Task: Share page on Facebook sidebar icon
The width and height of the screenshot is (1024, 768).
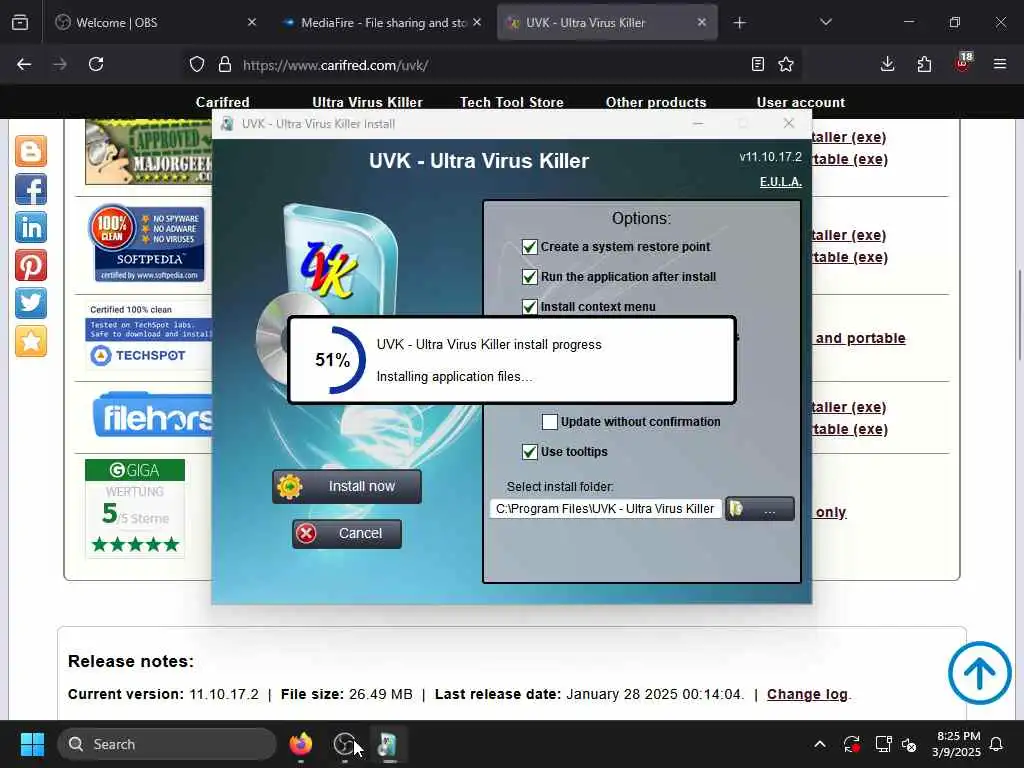Action: [x=31, y=189]
